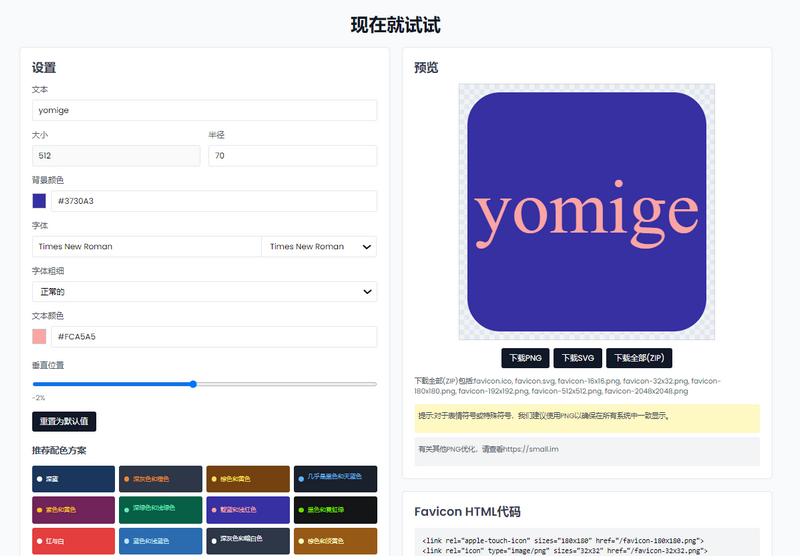800x556 pixels.
Task: Apply the 深绿色和浅绿色 color scheme
Action: click(x=160, y=510)
